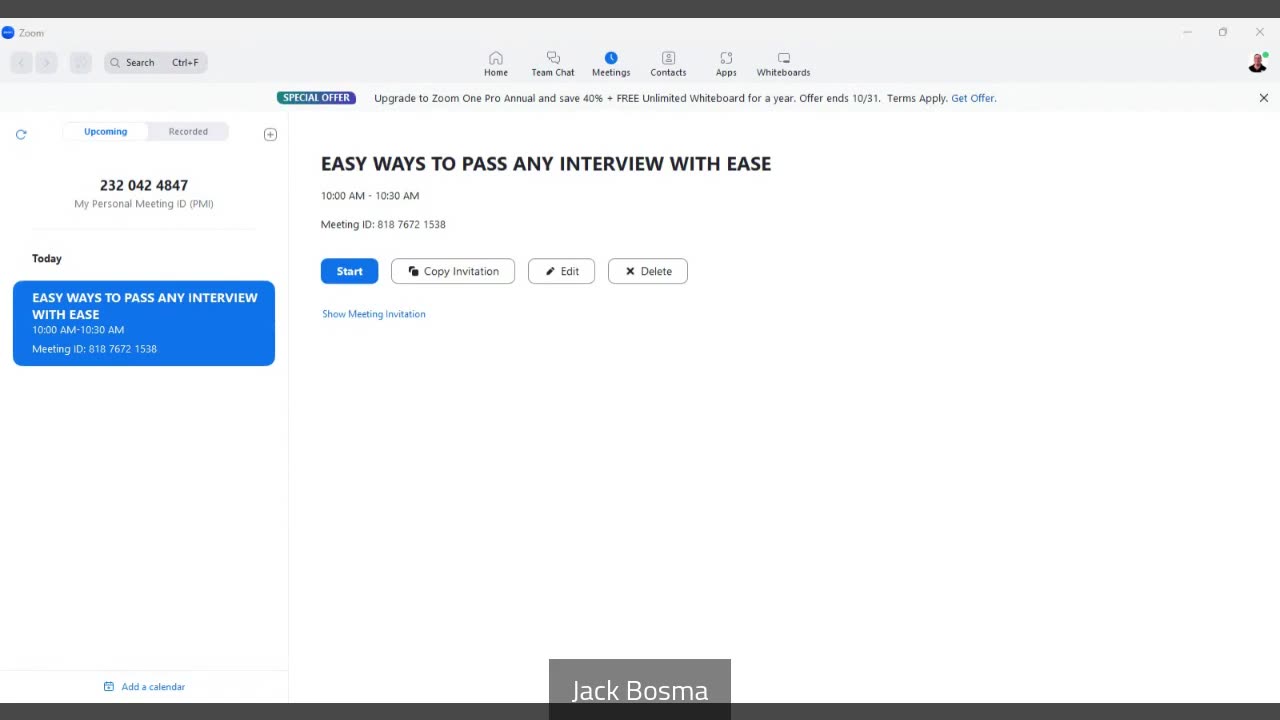
Task: Click the Today section label
Action: tap(47, 258)
